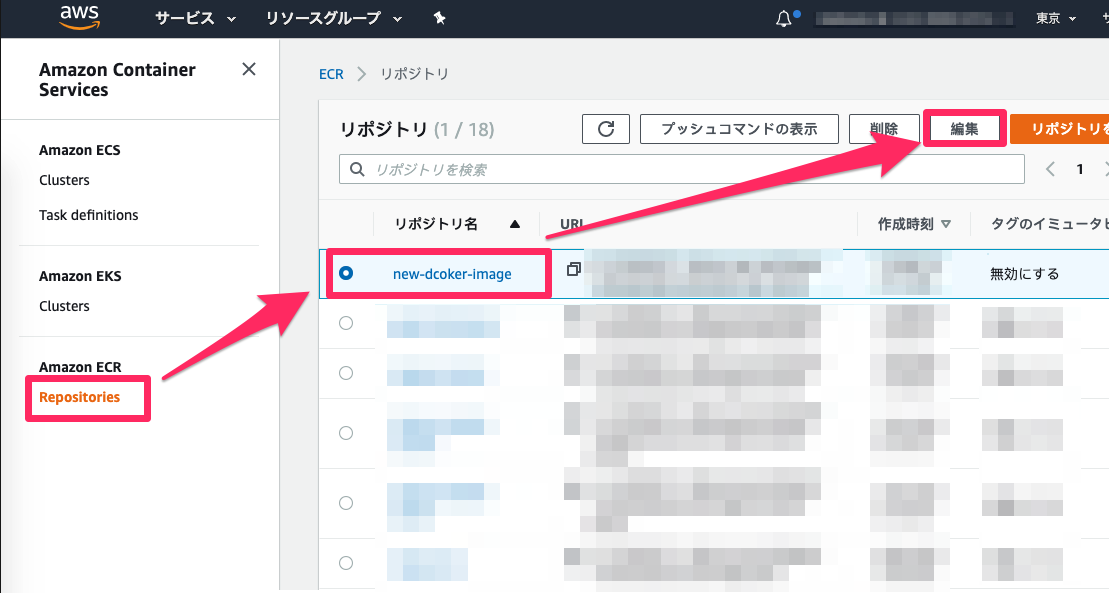
Task: Click the 編集 button
Action: (964, 129)
